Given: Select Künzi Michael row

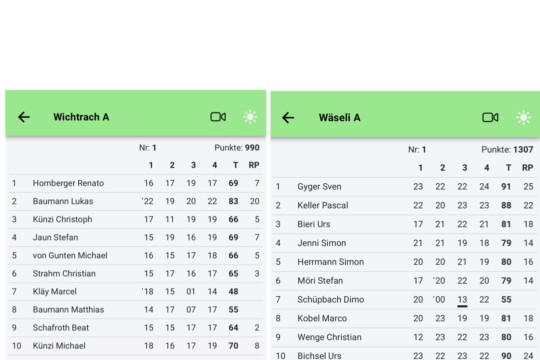Looking at the screenshot, I should pos(136,346).
